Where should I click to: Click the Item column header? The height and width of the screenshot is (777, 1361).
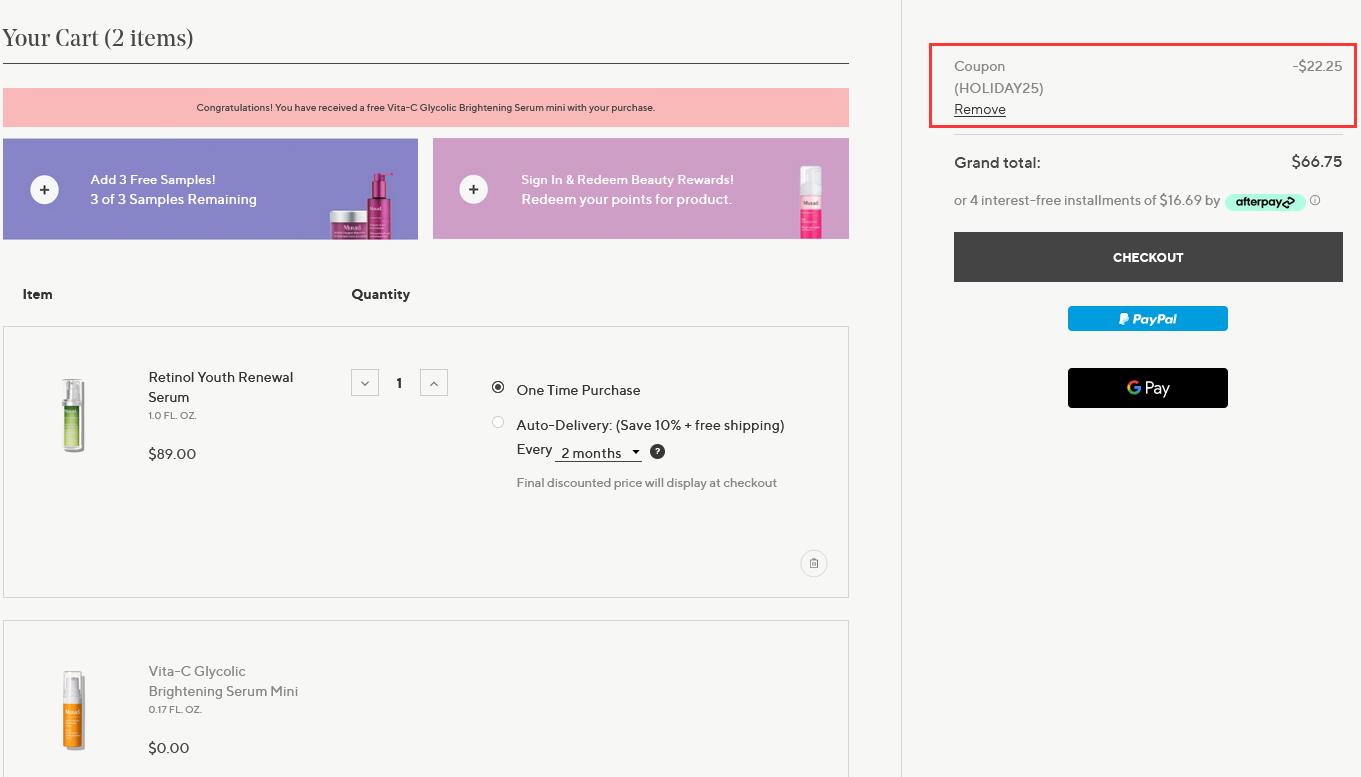[x=38, y=294]
